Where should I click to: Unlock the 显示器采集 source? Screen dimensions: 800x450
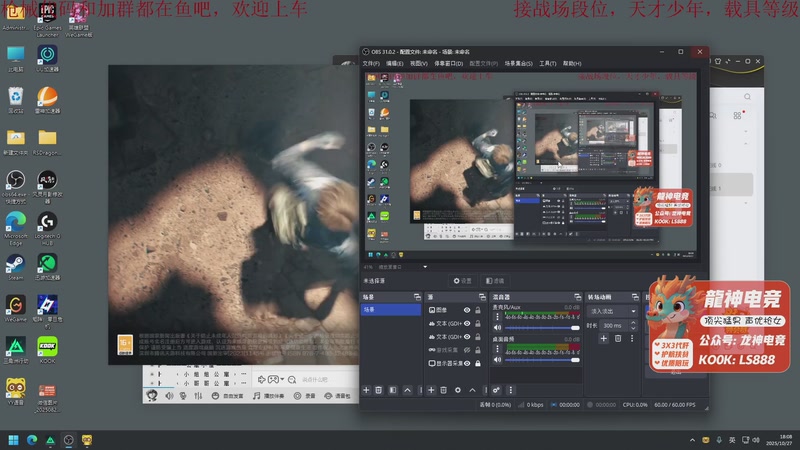(478, 363)
